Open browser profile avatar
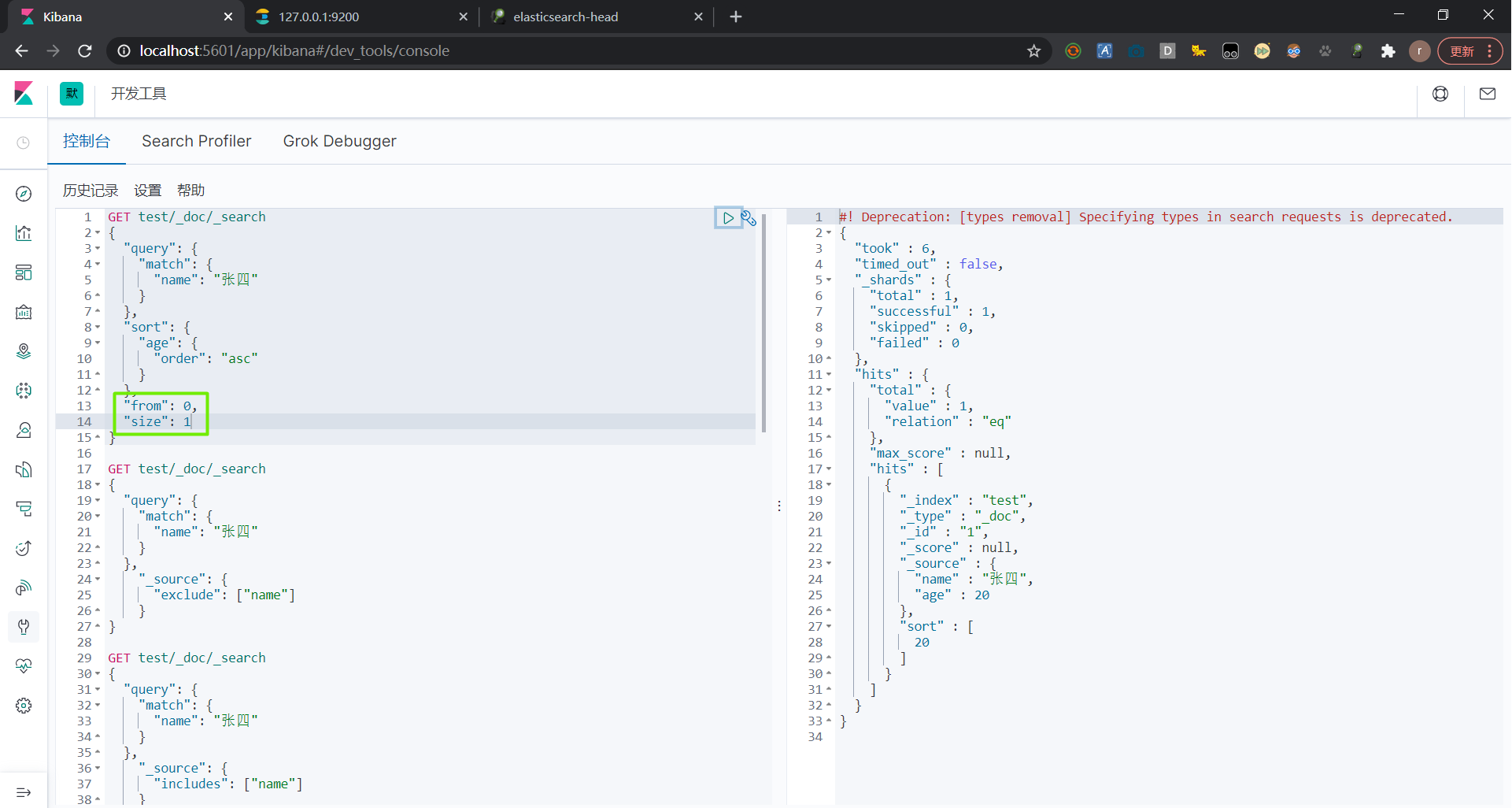The width and height of the screenshot is (1512, 808). (1420, 51)
